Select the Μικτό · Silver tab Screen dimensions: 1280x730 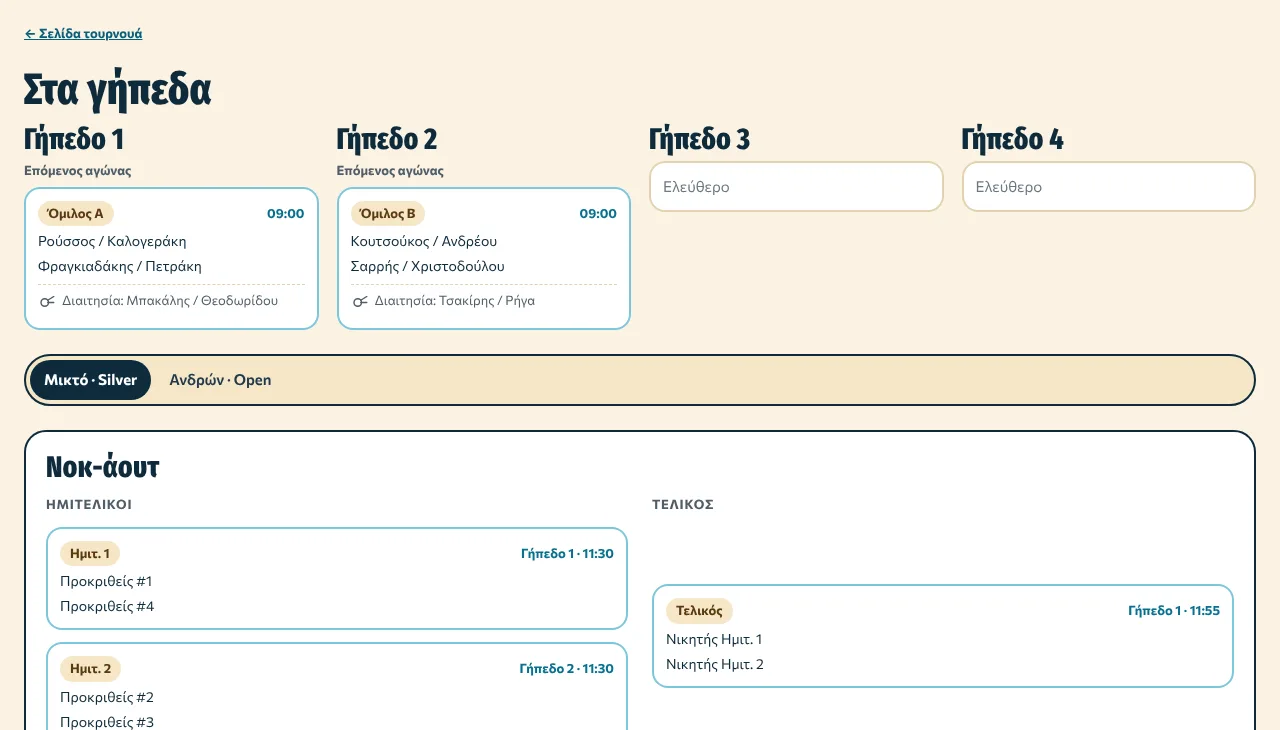[x=90, y=380]
